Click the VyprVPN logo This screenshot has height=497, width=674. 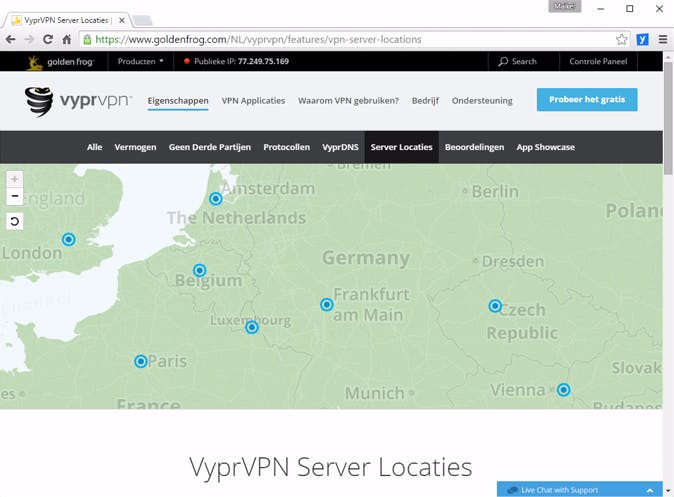[78, 101]
